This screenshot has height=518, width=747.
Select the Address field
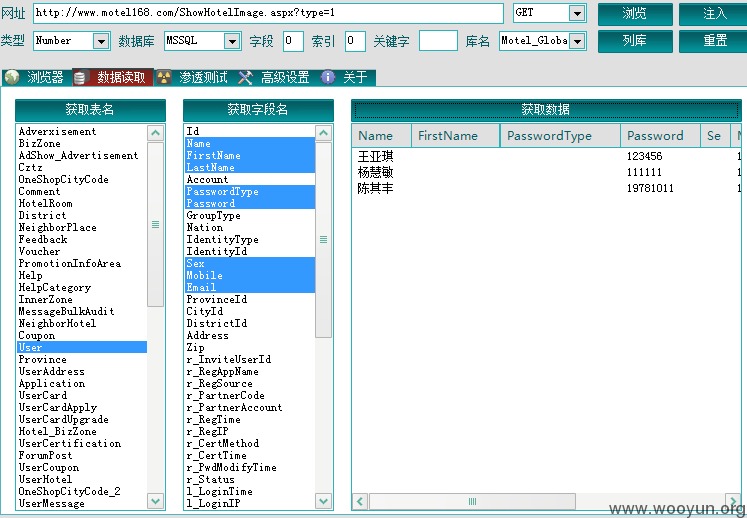(250, 335)
